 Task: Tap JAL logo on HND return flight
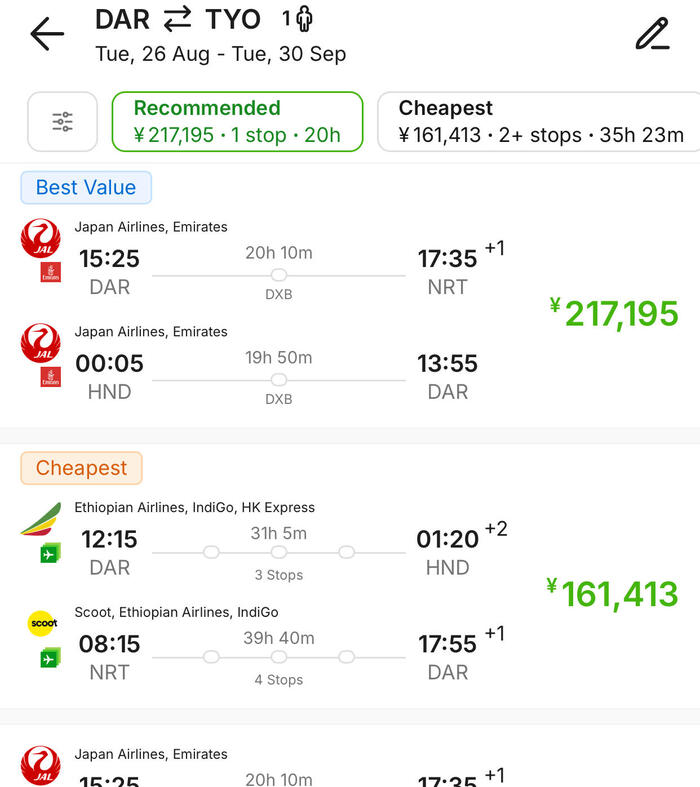coord(41,344)
